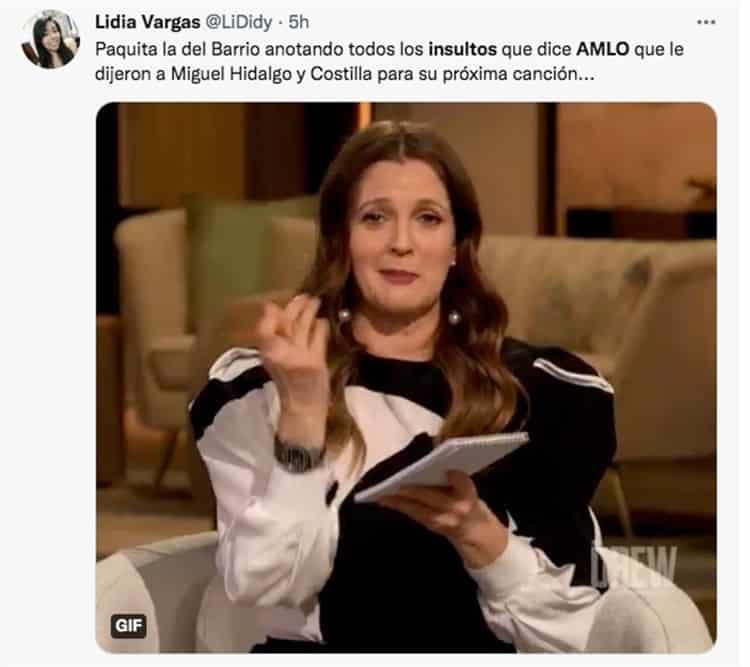Viewport: 750px width, 667px height.
Task: Click the bold word AMLO
Action: tap(603, 49)
